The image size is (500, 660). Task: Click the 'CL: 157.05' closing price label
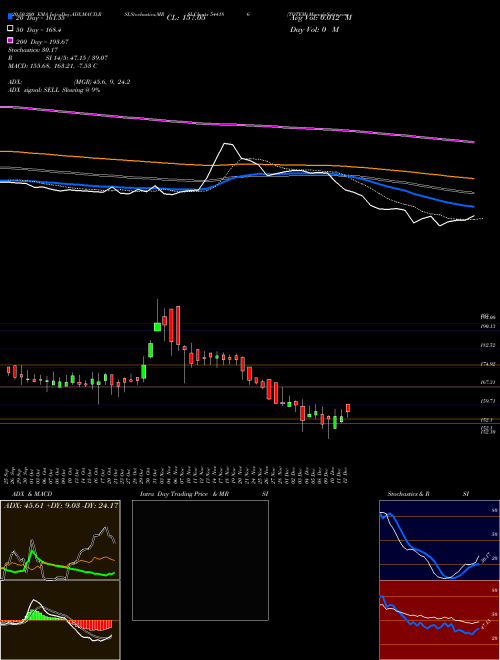tap(186, 18)
